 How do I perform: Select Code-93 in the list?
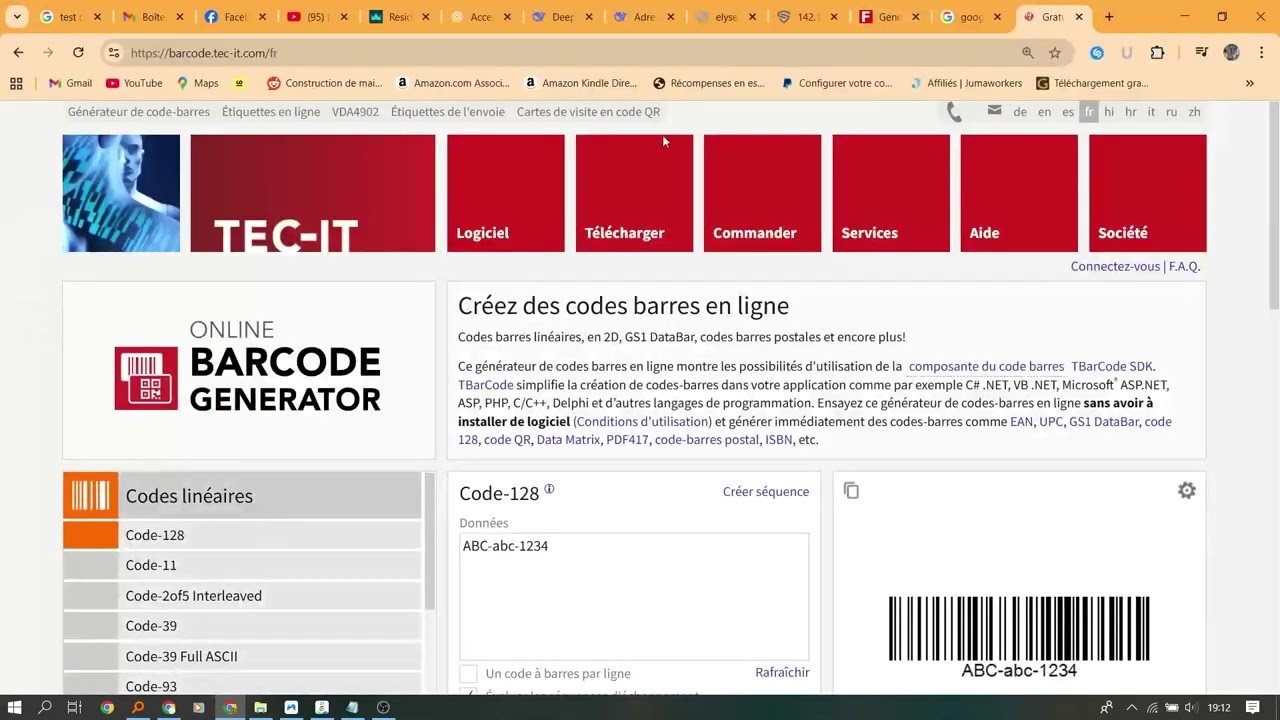[x=242, y=685]
